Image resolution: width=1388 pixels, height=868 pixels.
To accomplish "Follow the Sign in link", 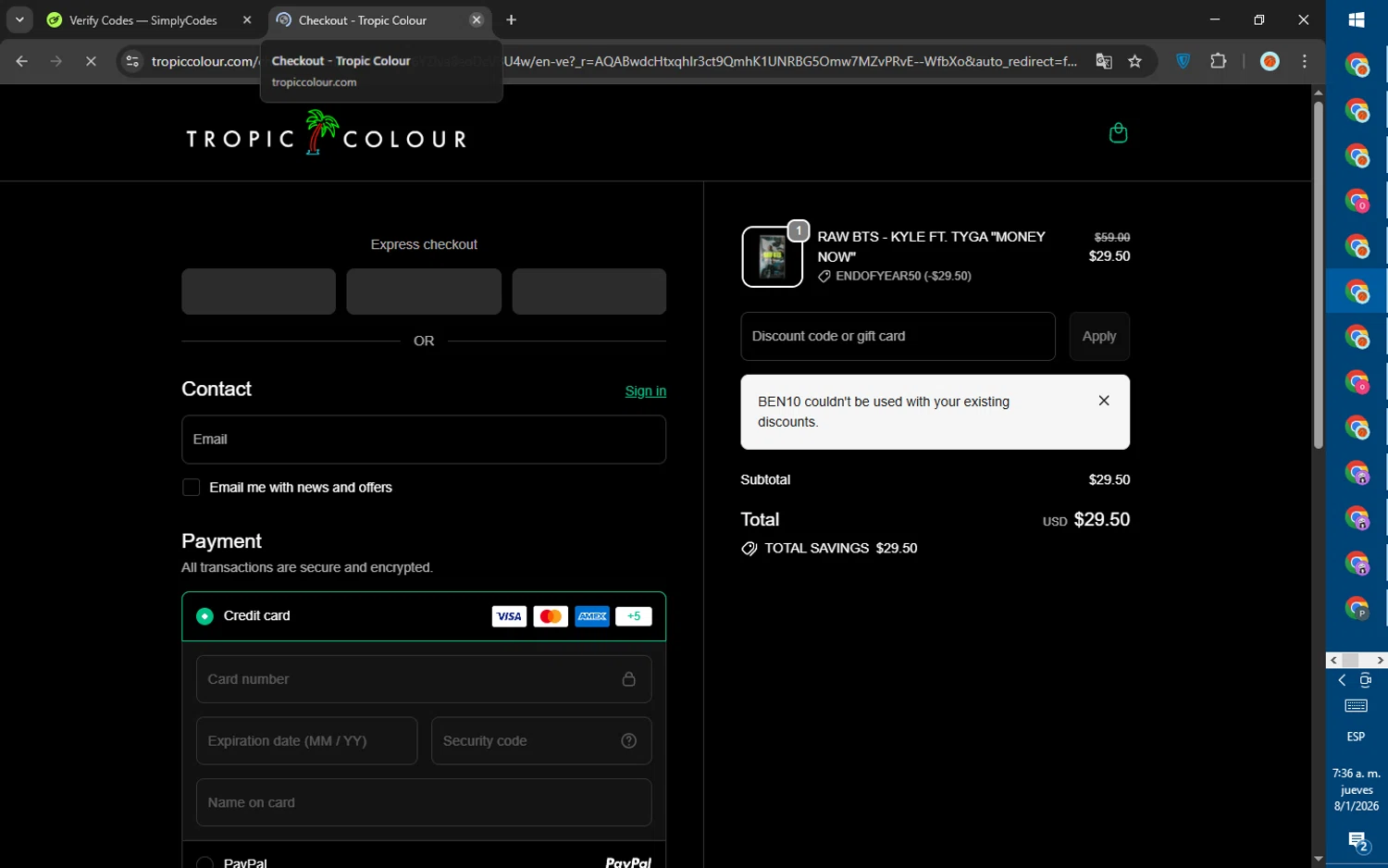I will [645, 391].
